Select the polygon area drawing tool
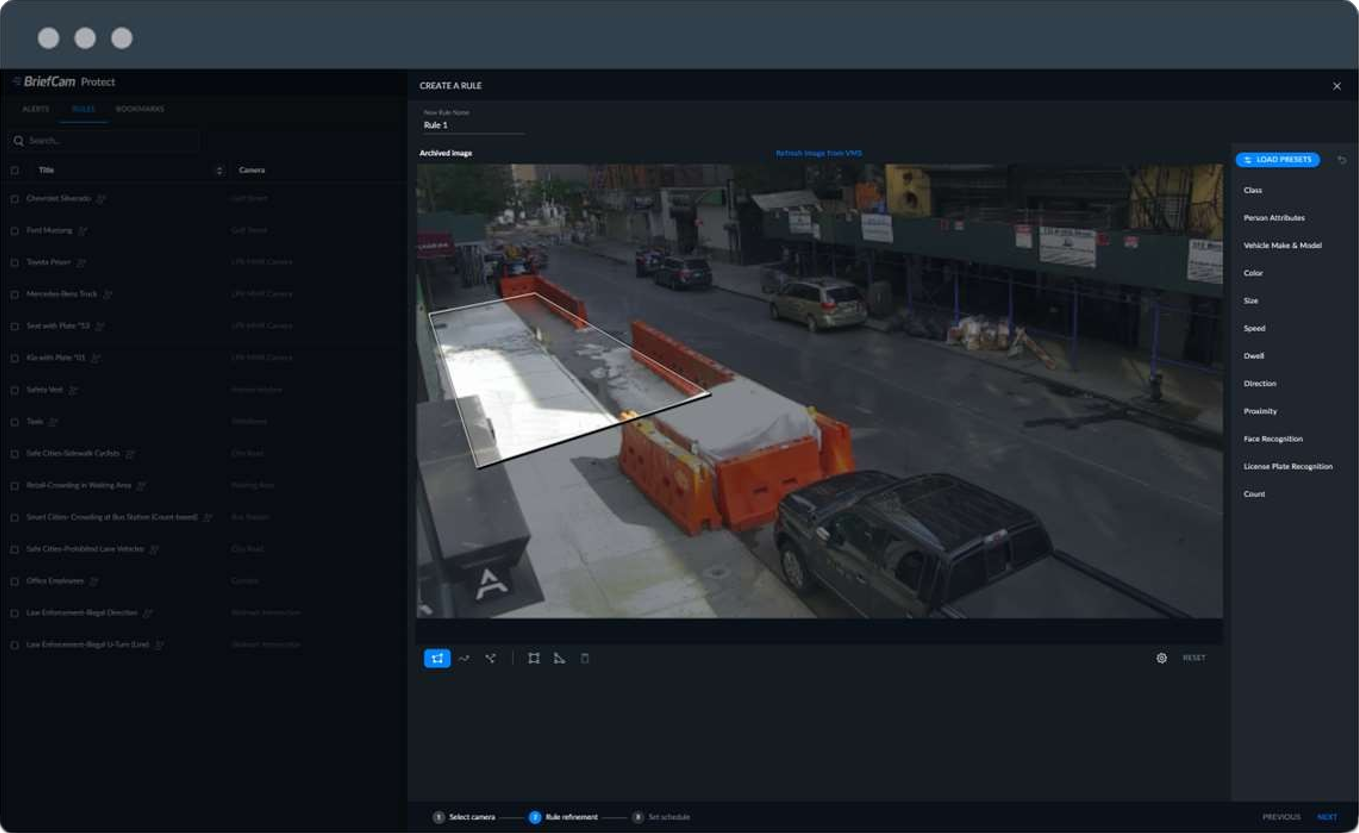This screenshot has width=1359, height=833. pos(437,658)
